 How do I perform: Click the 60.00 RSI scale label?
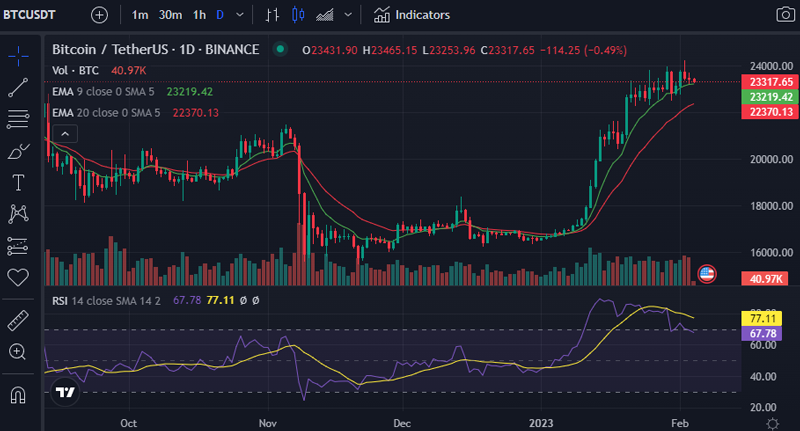pos(763,345)
